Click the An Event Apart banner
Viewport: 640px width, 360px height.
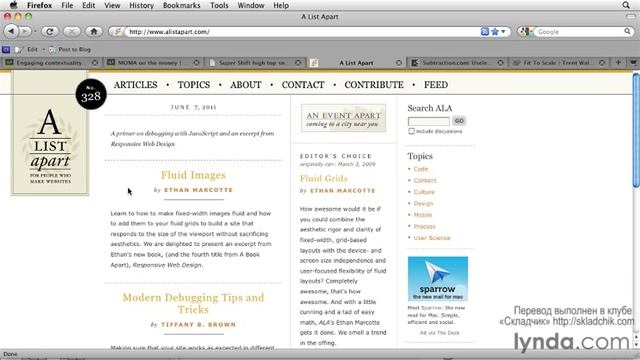point(343,118)
